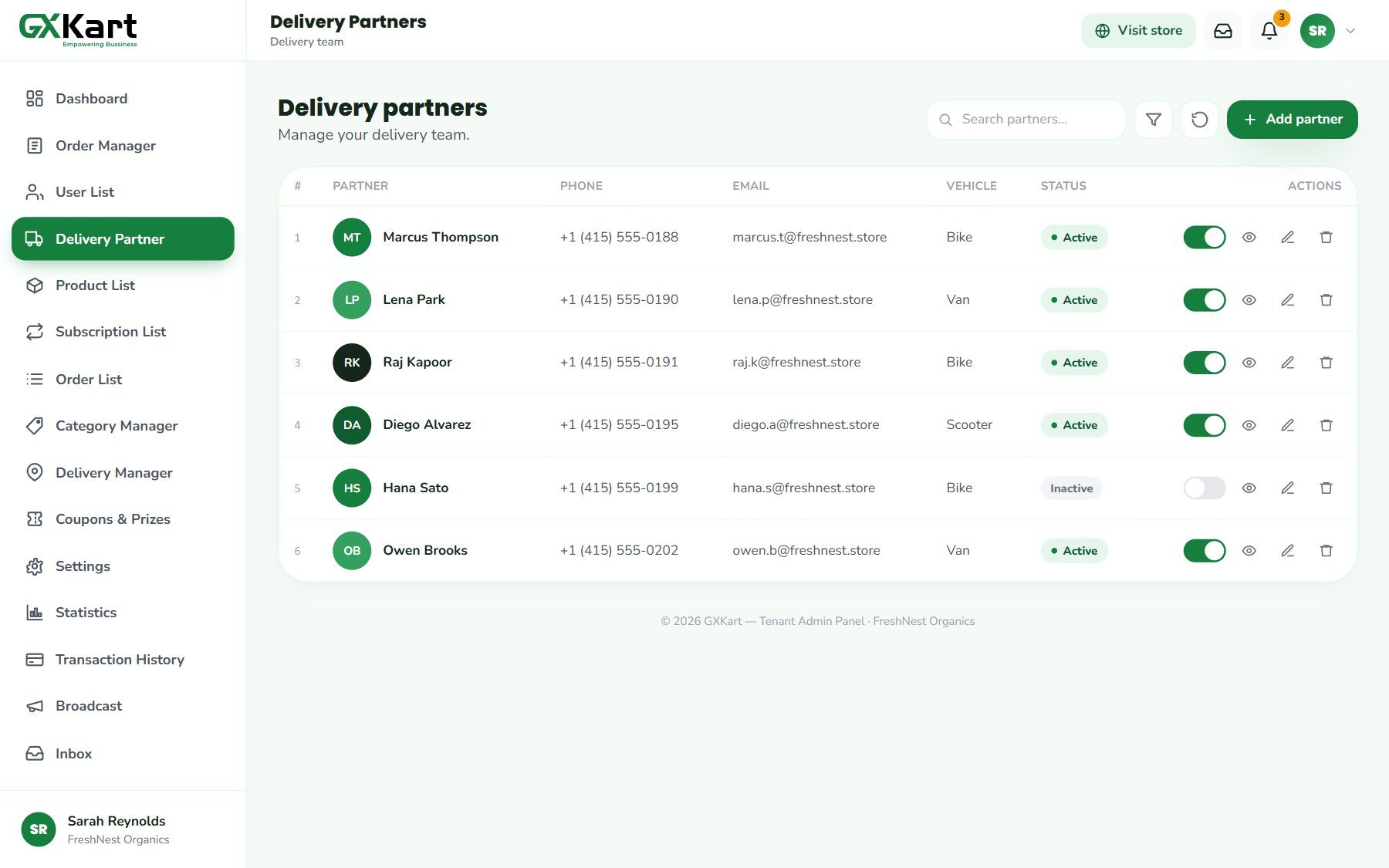Click the Scooter vehicle cell
Image resolution: width=1389 pixels, height=868 pixels.
pos(969,425)
